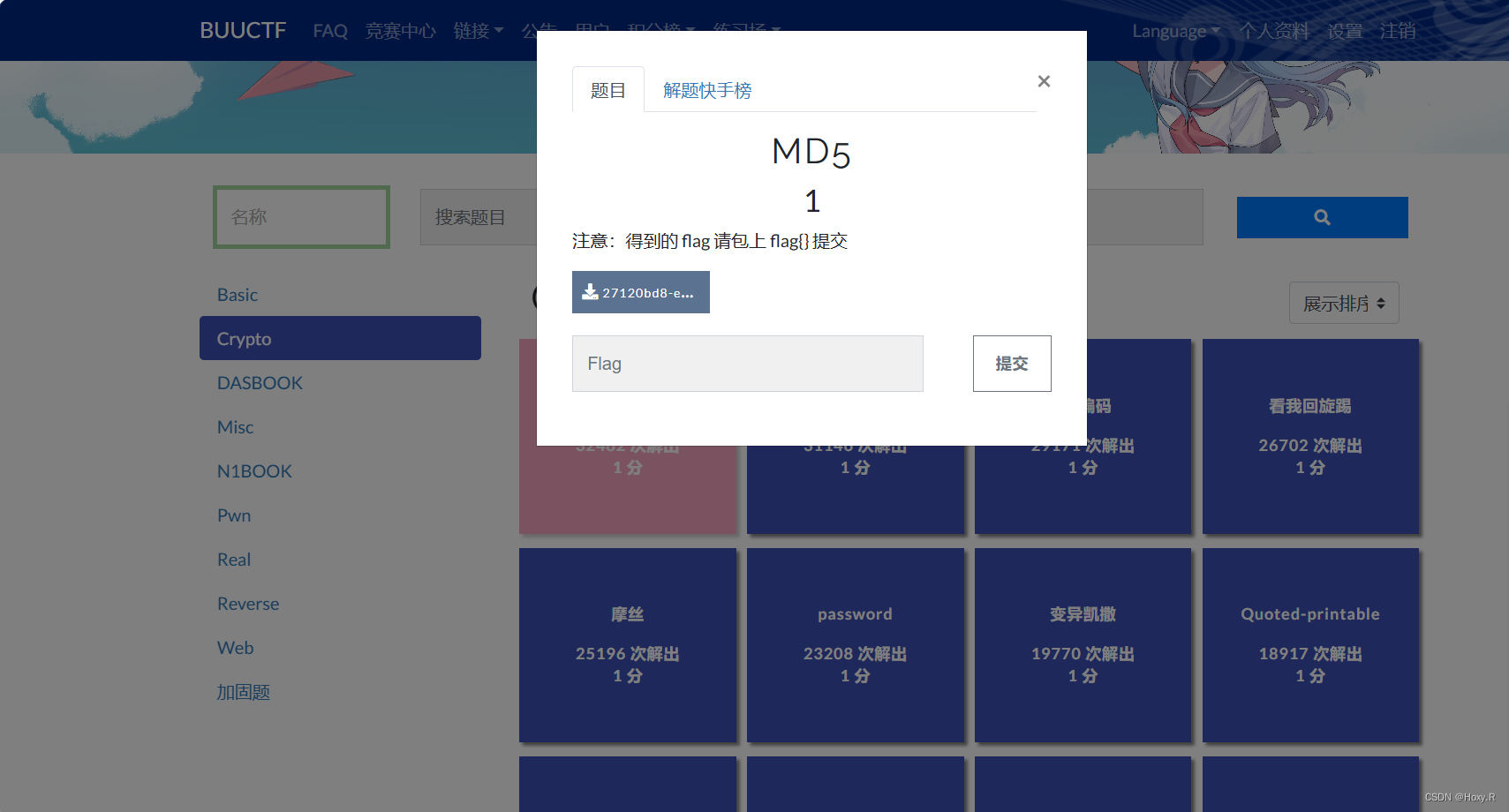Expand the 链接 navigation dropdown
Image resolution: width=1509 pixels, height=812 pixels.
pos(478,31)
